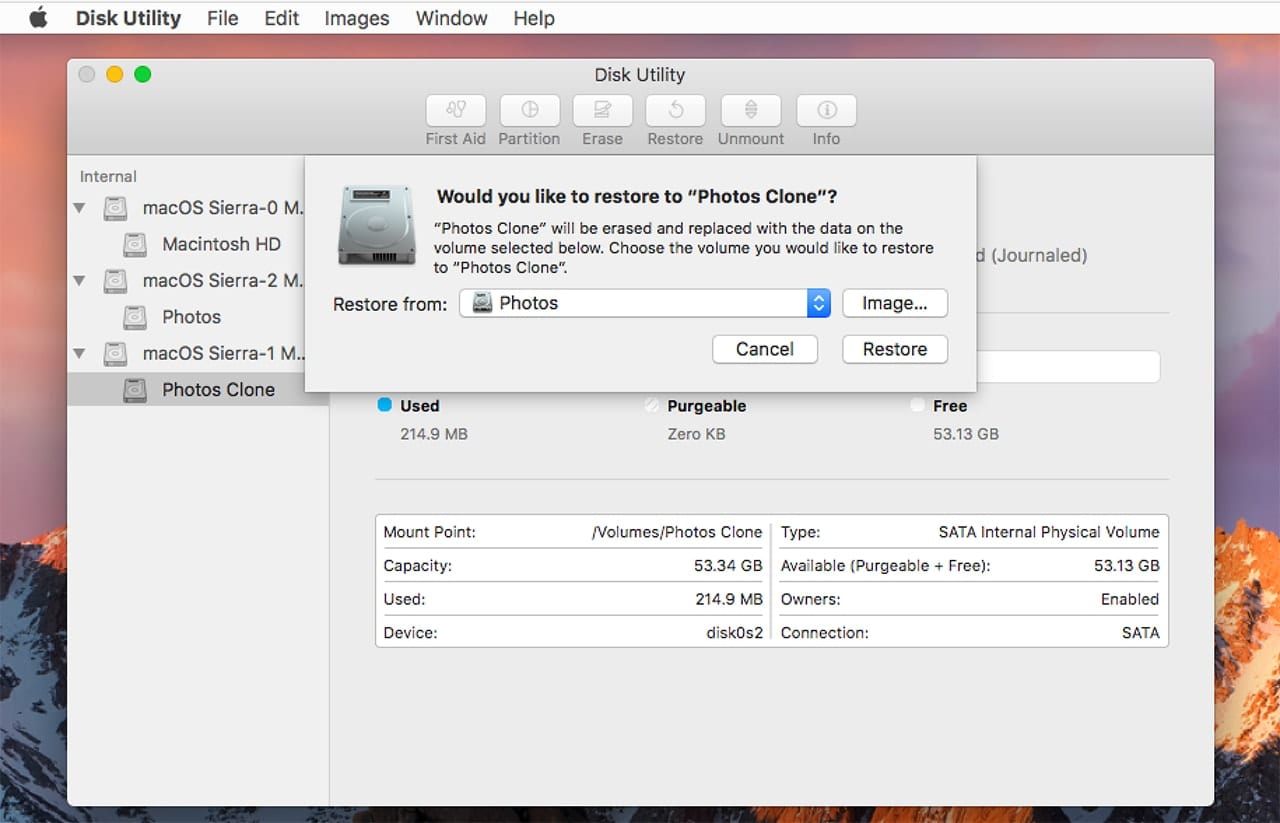Open the File menu
The height and width of the screenshot is (823, 1280).
(223, 18)
